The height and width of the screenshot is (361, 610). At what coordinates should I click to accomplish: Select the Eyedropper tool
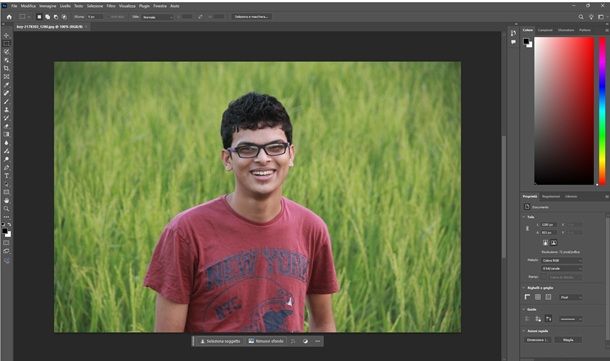point(7,85)
